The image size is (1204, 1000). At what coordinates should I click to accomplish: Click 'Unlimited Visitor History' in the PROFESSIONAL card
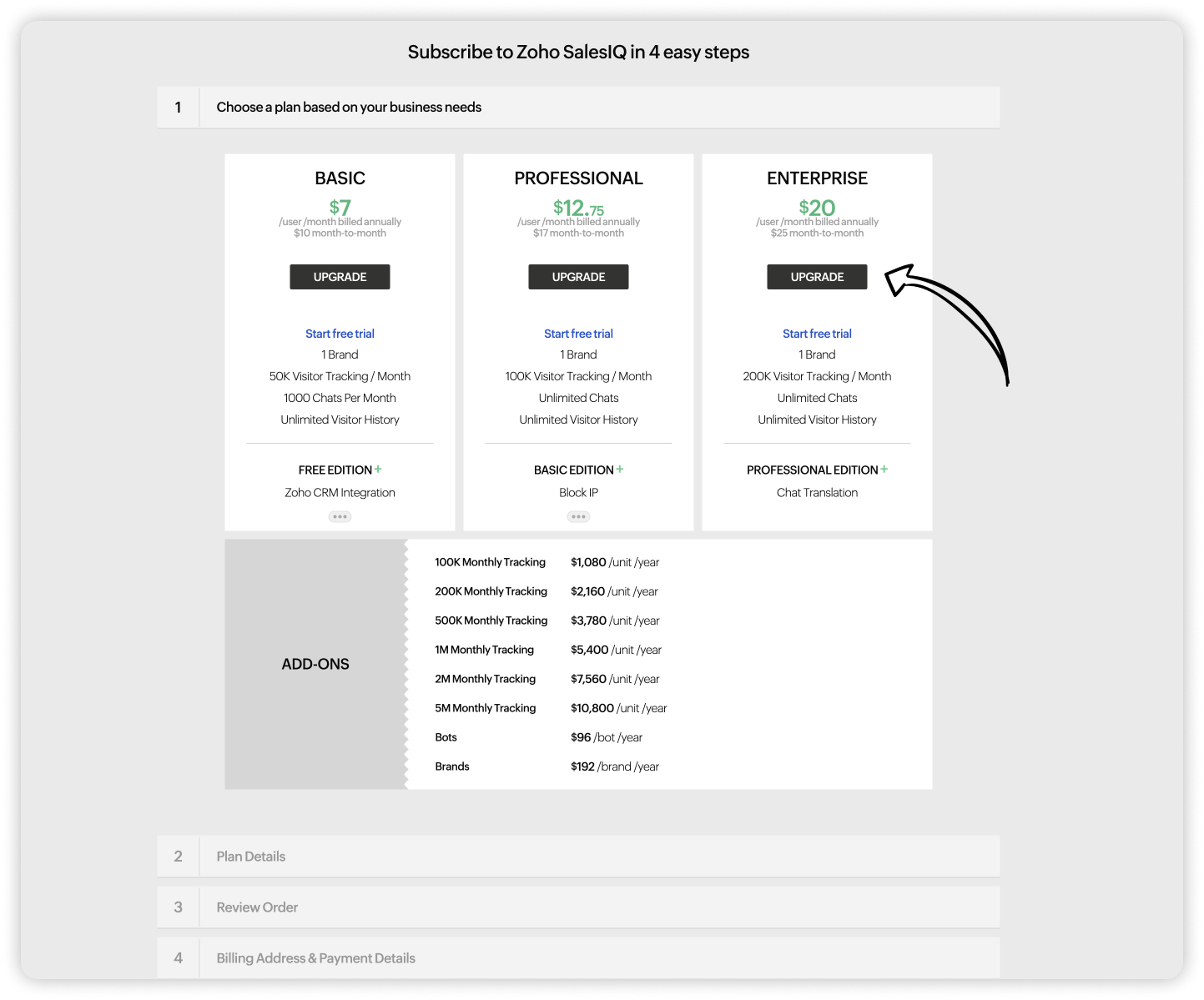pyautogui.click(x=578, y=420)
